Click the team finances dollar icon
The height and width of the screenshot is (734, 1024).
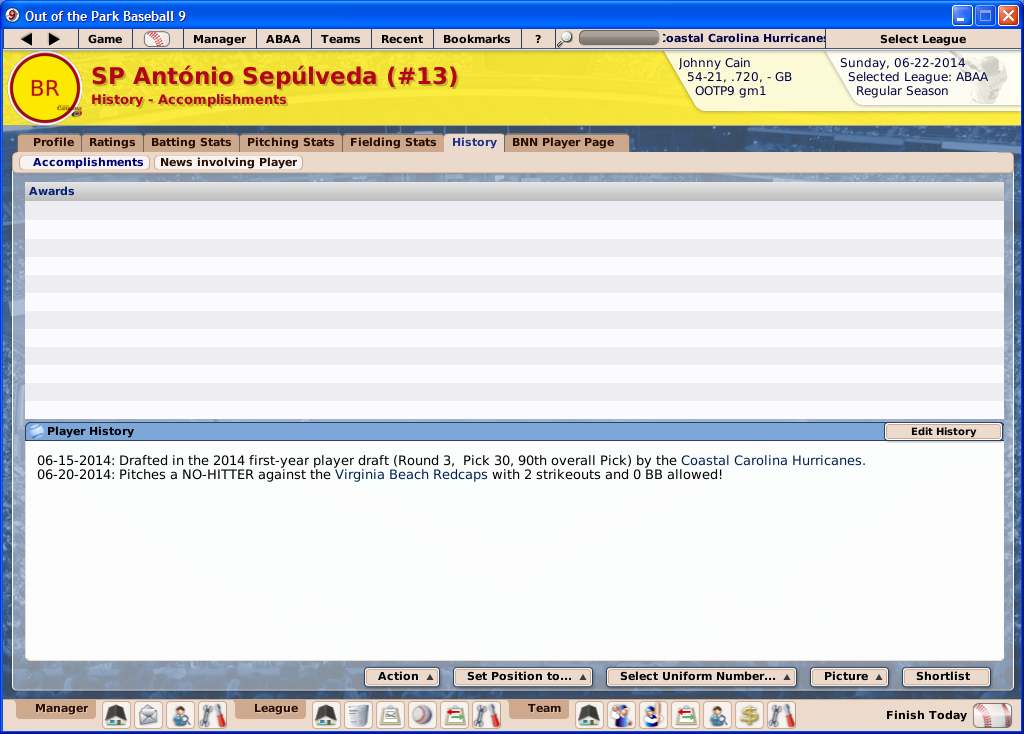click(x=748, y=715)
